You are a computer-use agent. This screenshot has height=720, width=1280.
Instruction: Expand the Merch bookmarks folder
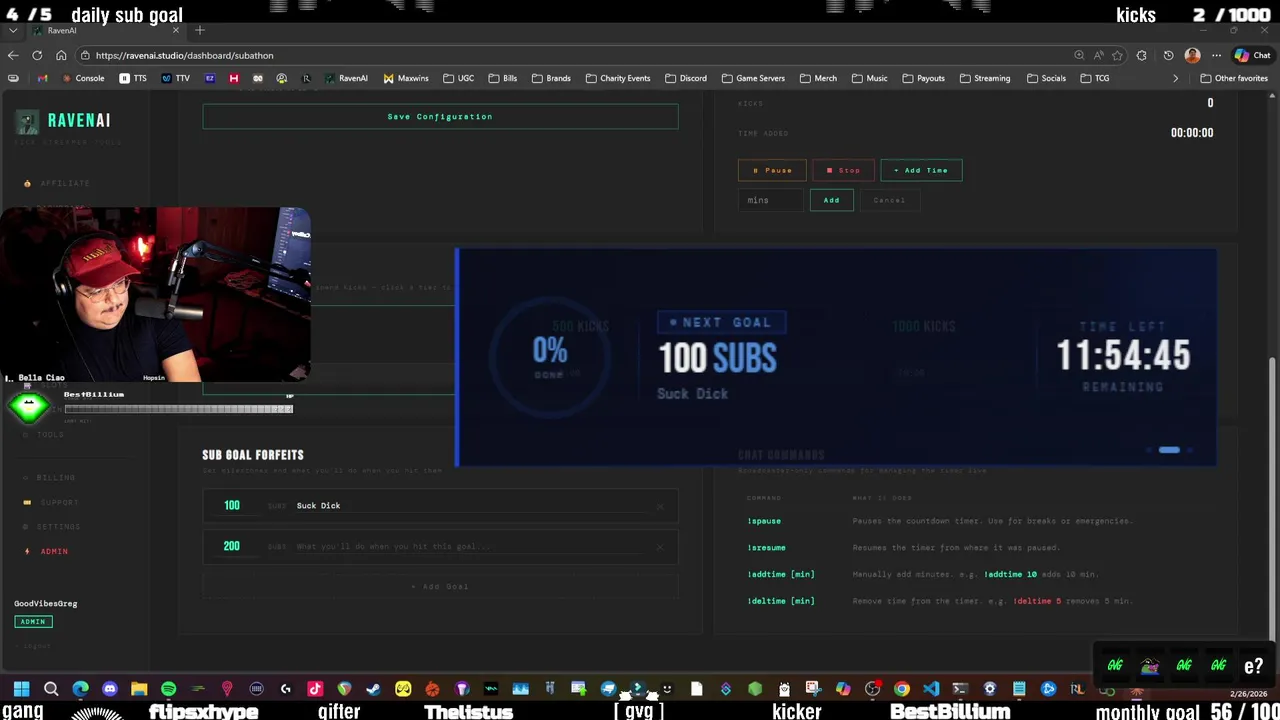pyautogui.click(x=818, y=78)
